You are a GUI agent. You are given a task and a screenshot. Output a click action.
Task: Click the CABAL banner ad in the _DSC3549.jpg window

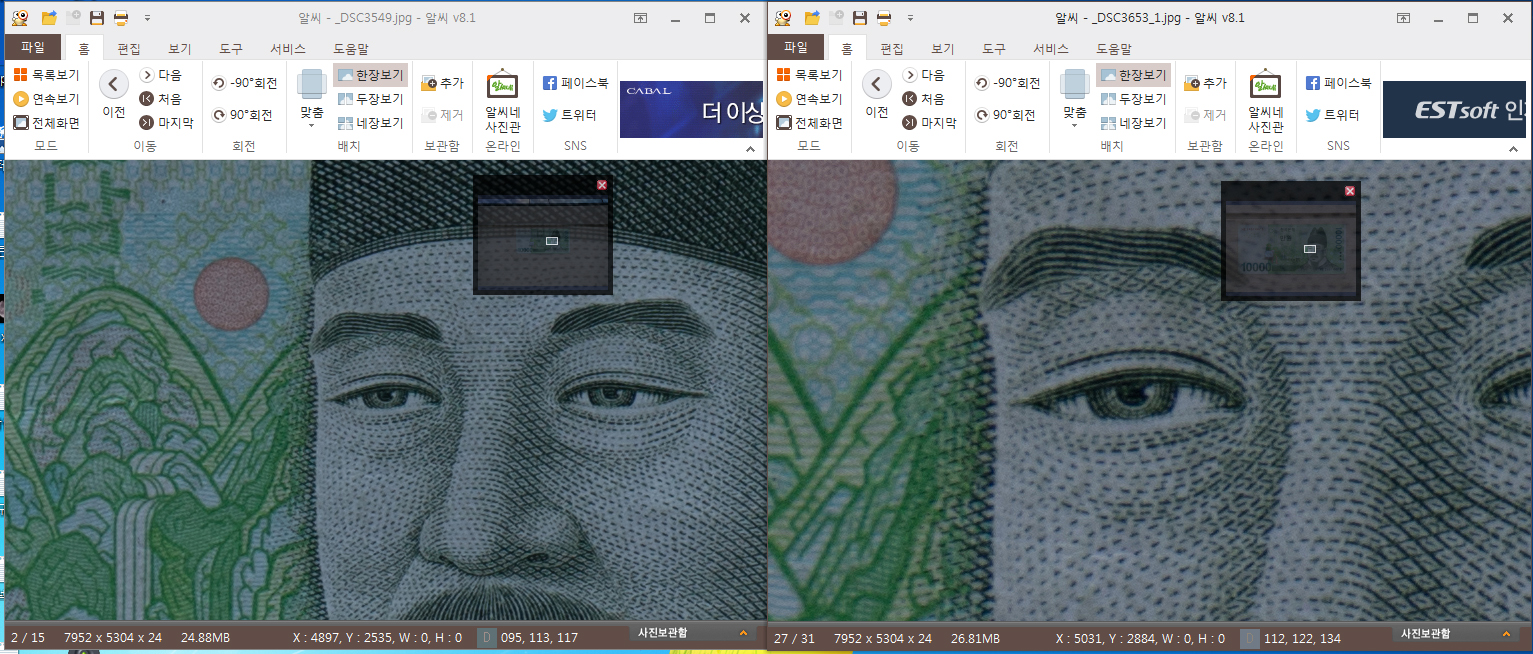point(691,109)
